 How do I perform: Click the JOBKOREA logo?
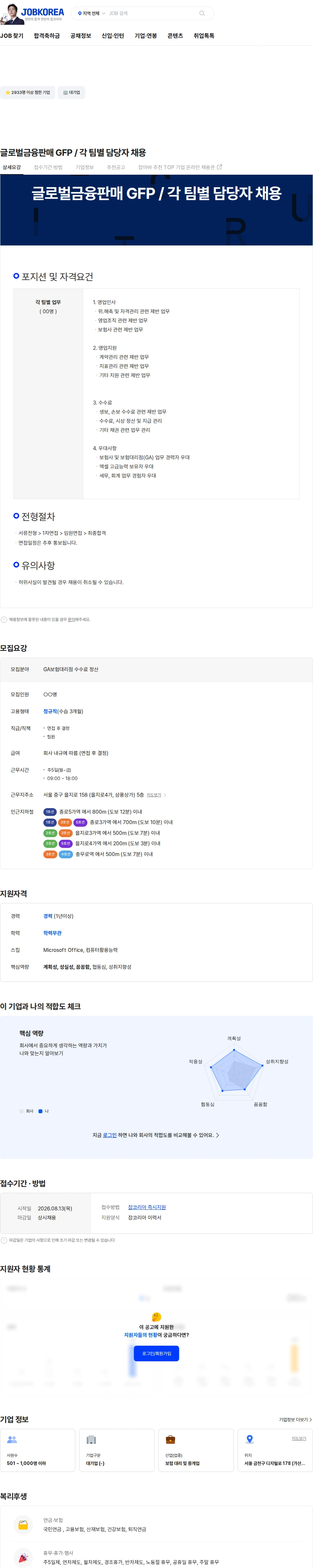pyautogui.click(x=42, y=13)
